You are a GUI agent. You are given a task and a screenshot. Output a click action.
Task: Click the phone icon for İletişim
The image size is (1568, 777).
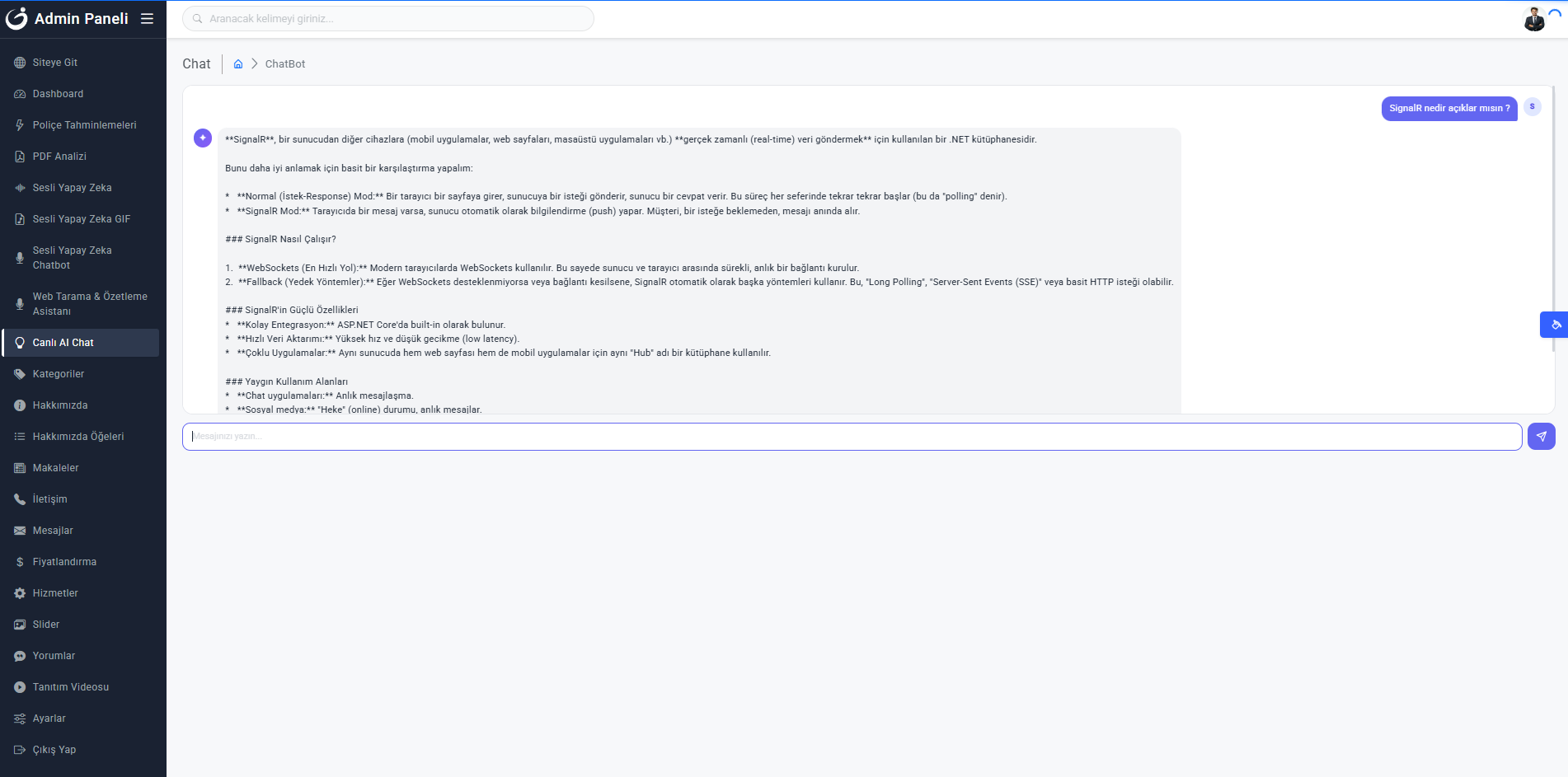coord(20,499)
